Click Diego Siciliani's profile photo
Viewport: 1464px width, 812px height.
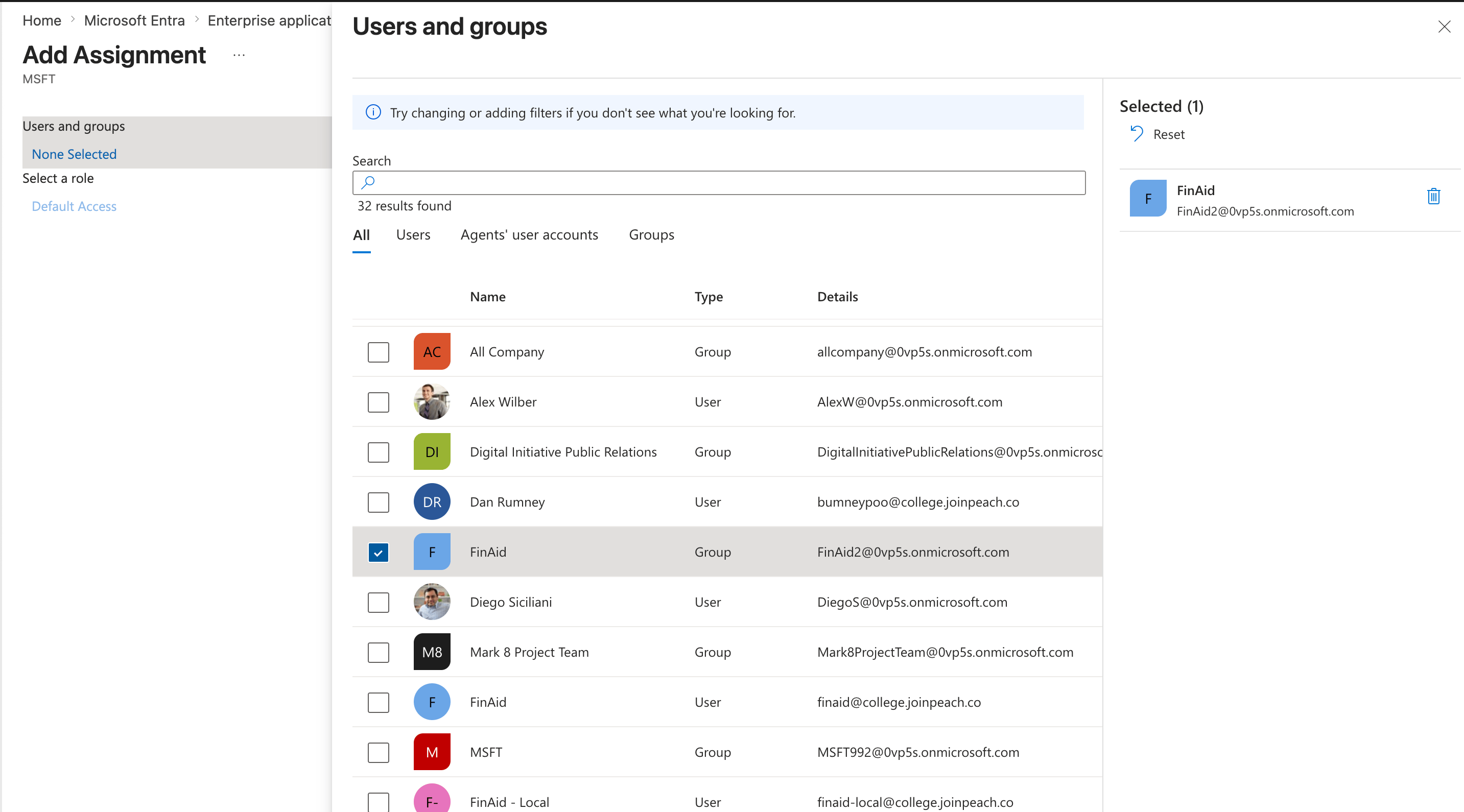tap(432, 602)
